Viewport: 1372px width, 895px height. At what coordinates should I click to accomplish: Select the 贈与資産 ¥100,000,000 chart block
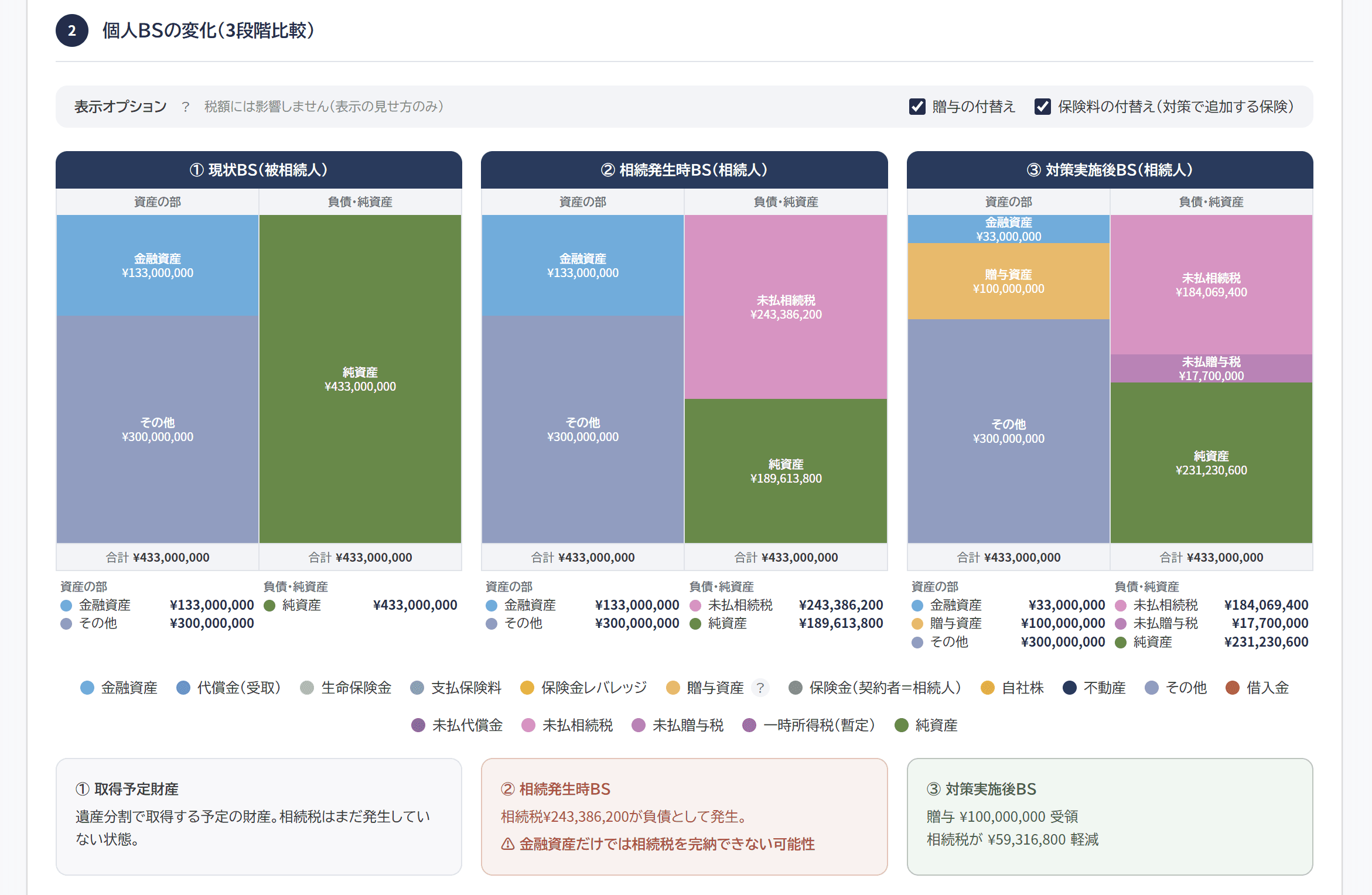point(1008,281)
